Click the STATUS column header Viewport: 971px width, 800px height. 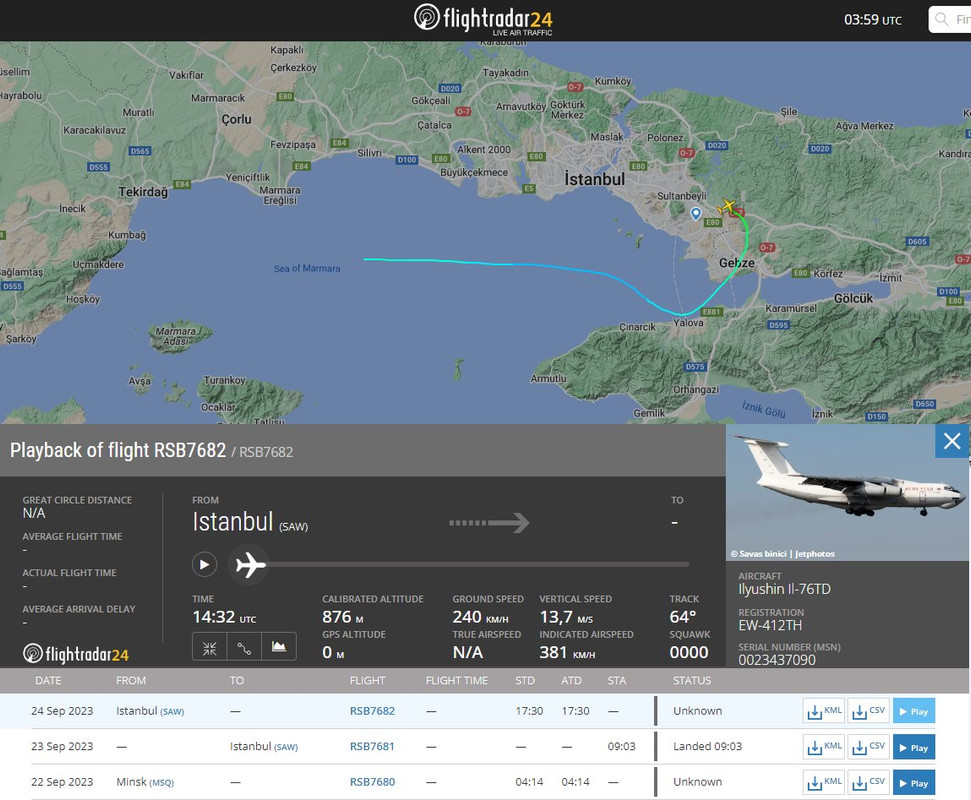(x=692, y=680)
